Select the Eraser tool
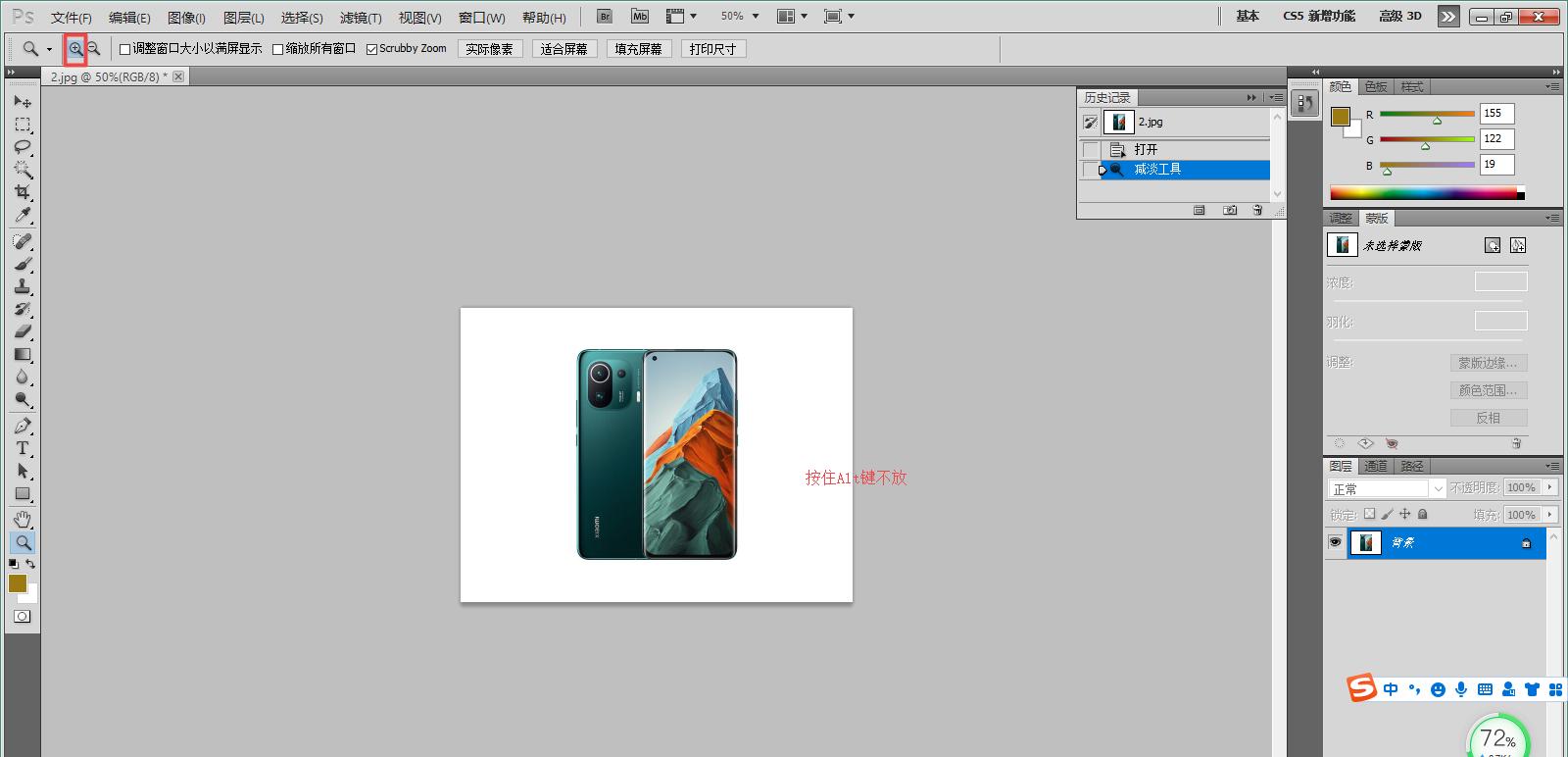 click(x=23, y=331)
